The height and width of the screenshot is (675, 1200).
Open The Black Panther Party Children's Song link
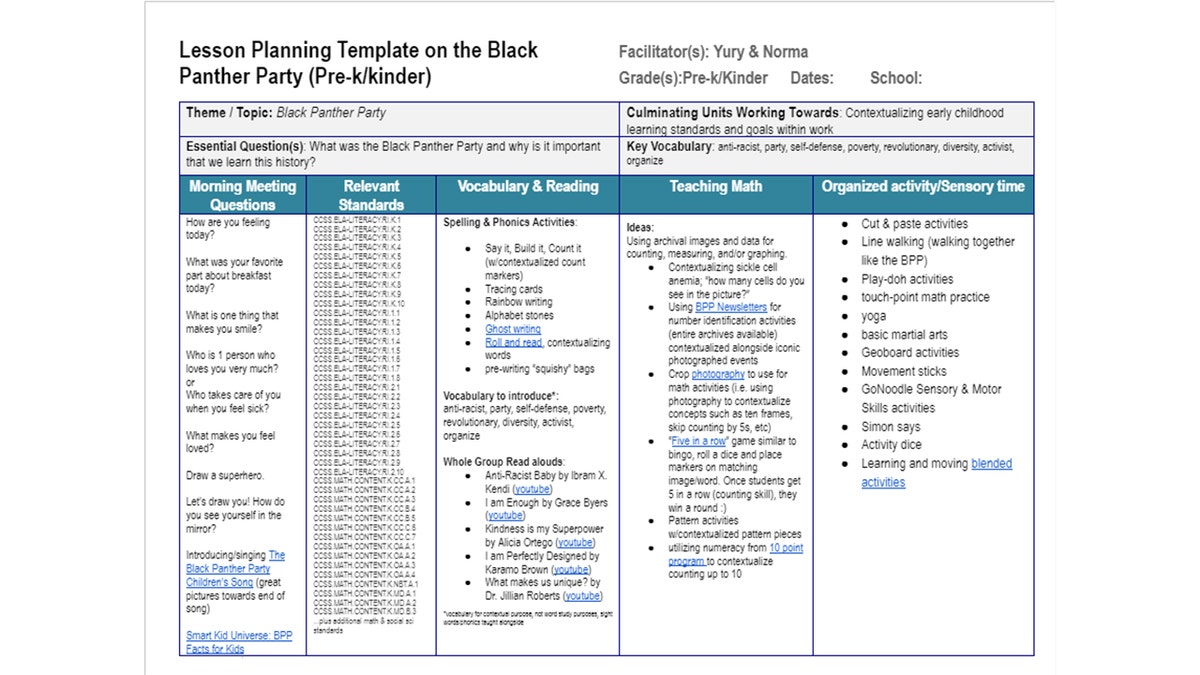point(235,568)
